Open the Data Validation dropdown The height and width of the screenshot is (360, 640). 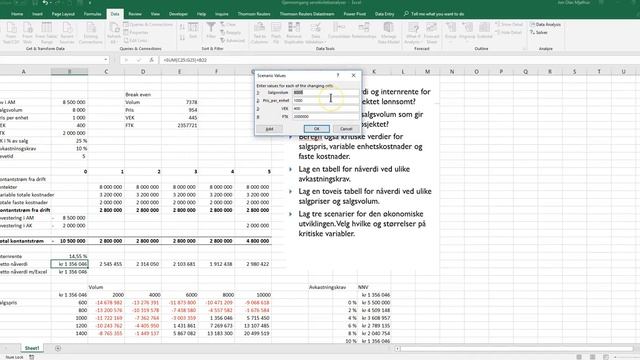click(316, 33)
